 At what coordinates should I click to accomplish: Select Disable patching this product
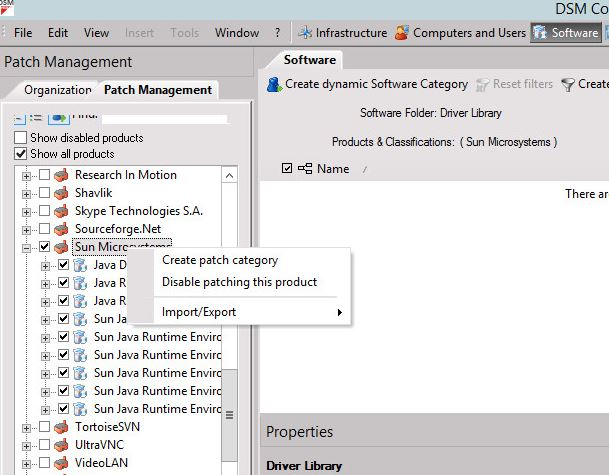239,282
